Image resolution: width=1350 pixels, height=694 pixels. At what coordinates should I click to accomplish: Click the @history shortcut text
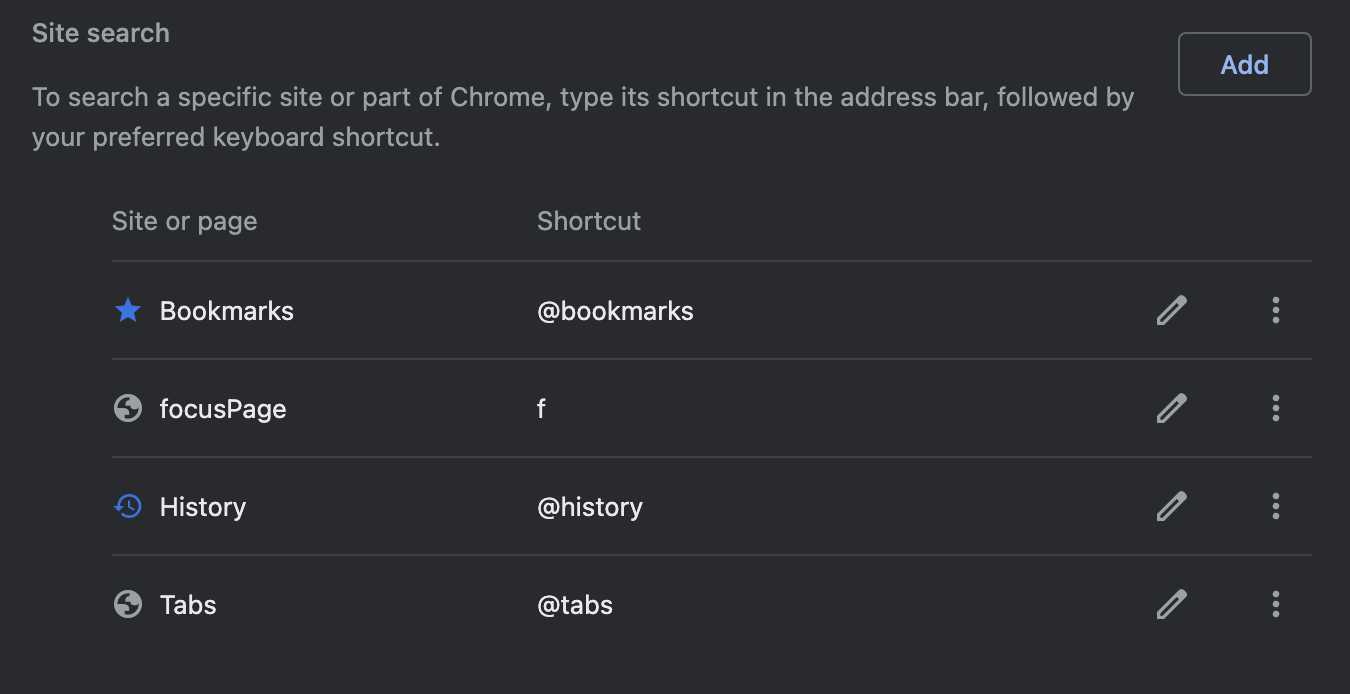[590, 507]
